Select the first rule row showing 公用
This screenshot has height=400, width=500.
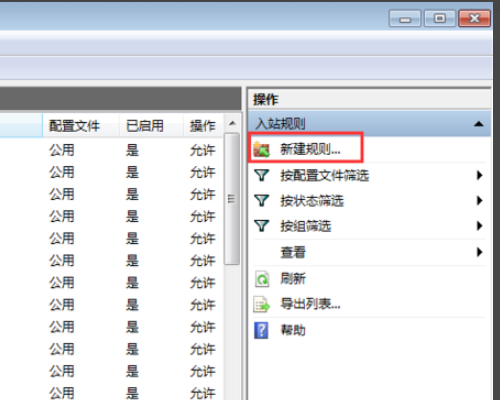(x=111, y=150)
